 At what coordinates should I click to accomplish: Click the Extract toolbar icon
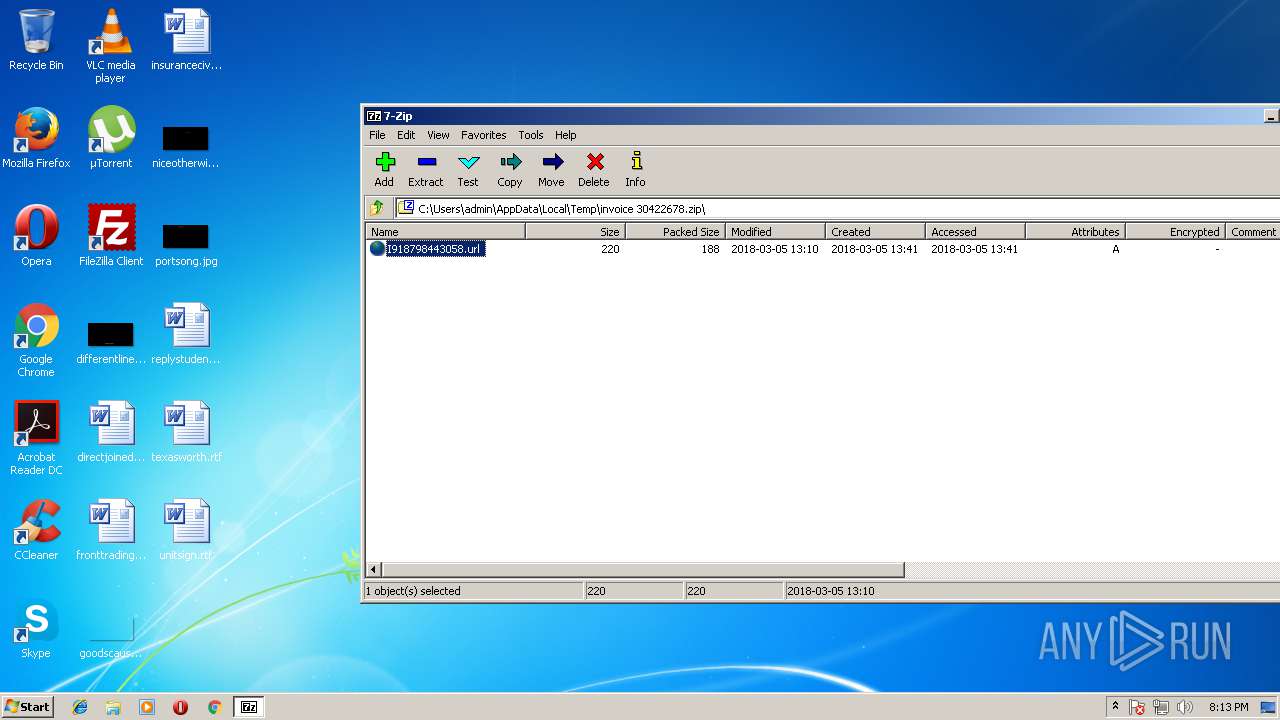click(x=425, y=169)
